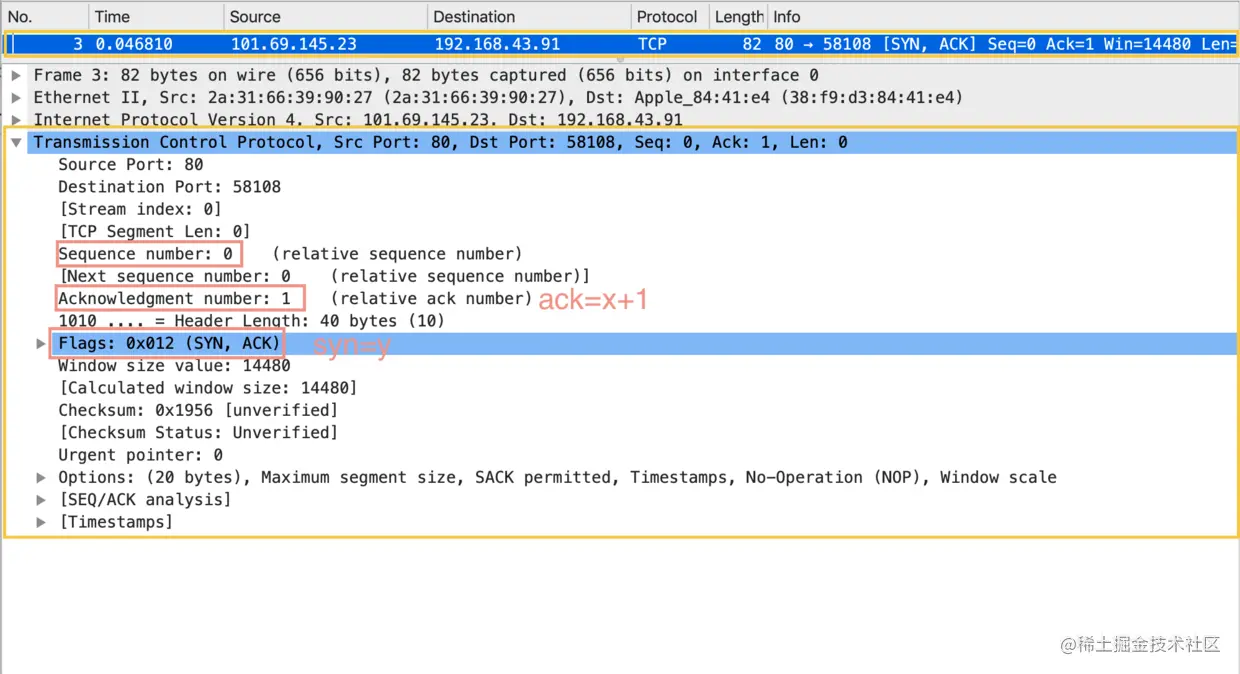Sort by Length column header
1240x674 pixels.
pos(738,17)
